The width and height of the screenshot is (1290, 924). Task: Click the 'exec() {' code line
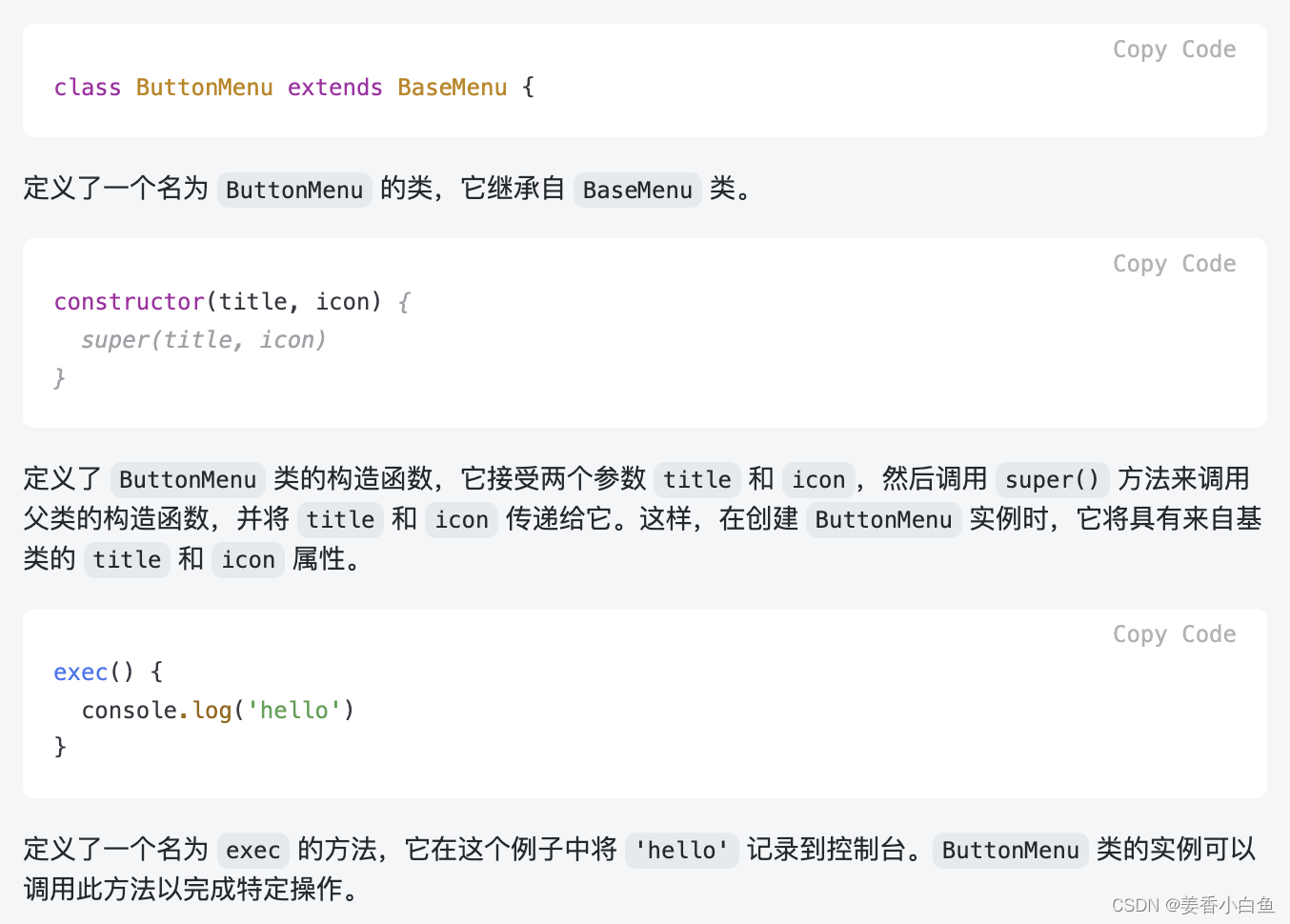[109, 673]
